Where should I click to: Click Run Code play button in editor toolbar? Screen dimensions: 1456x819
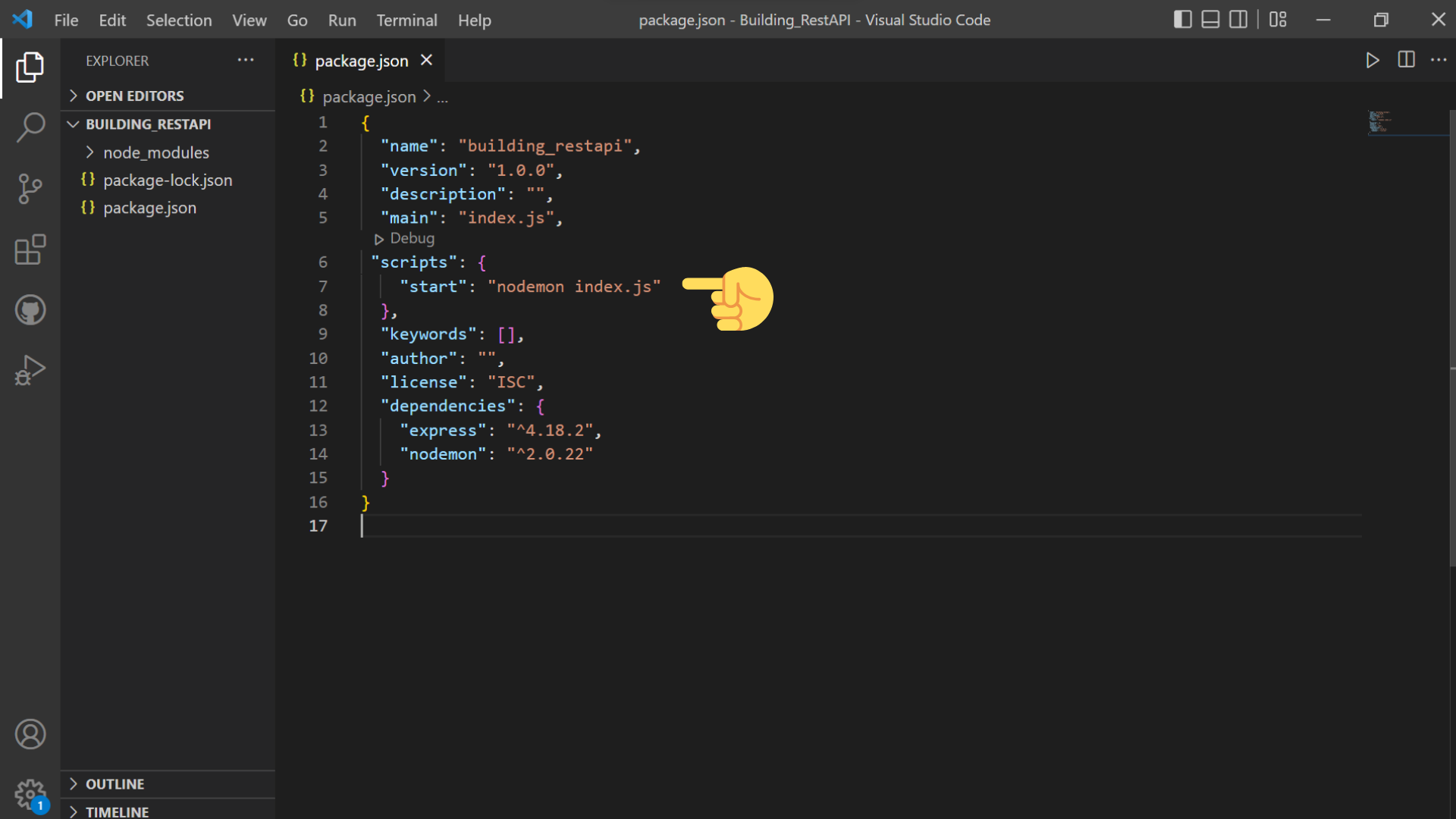[x=1373, y=60]
